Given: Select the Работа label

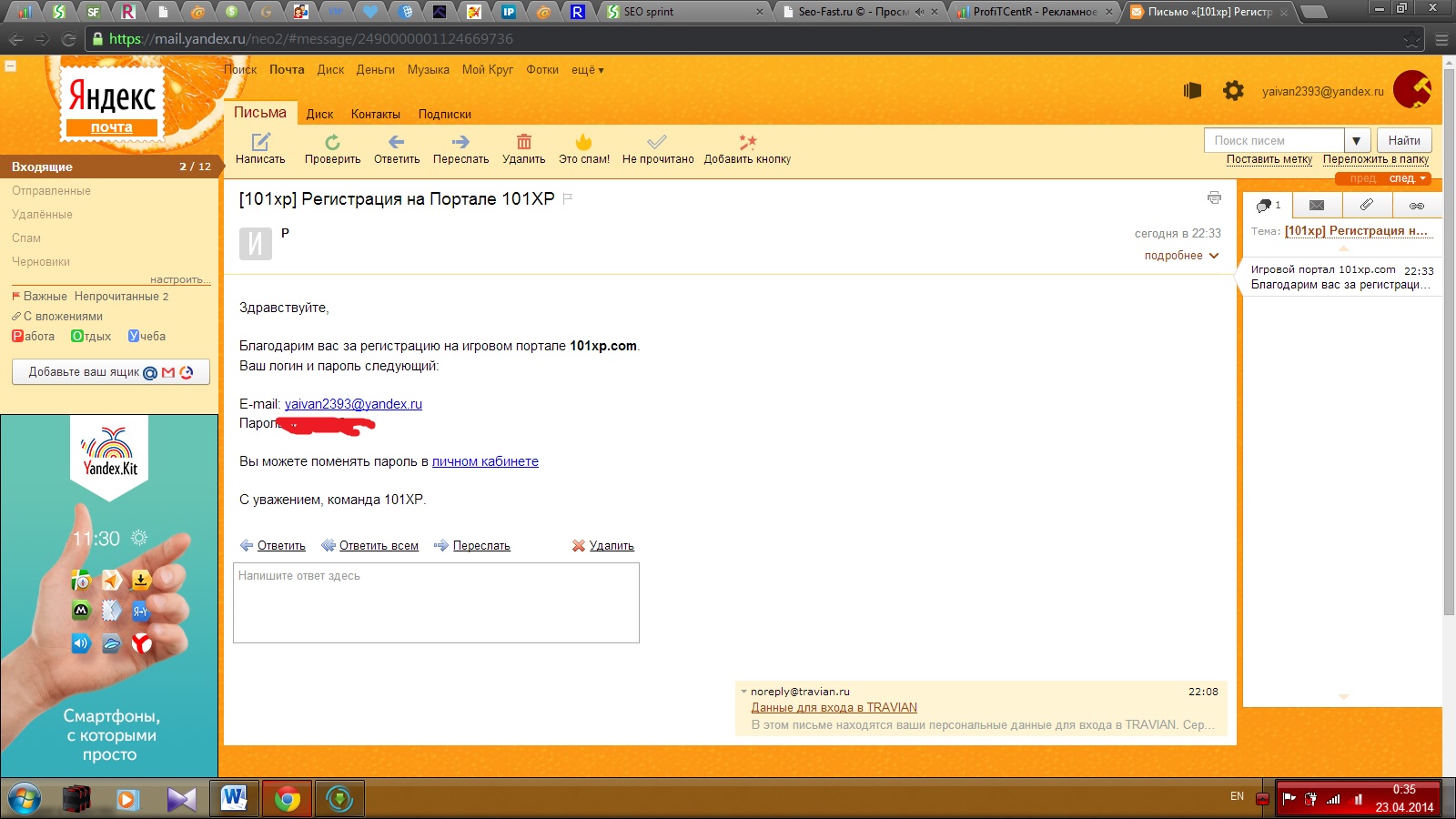Looking at the screenshot, I should [x=34, y=337].
